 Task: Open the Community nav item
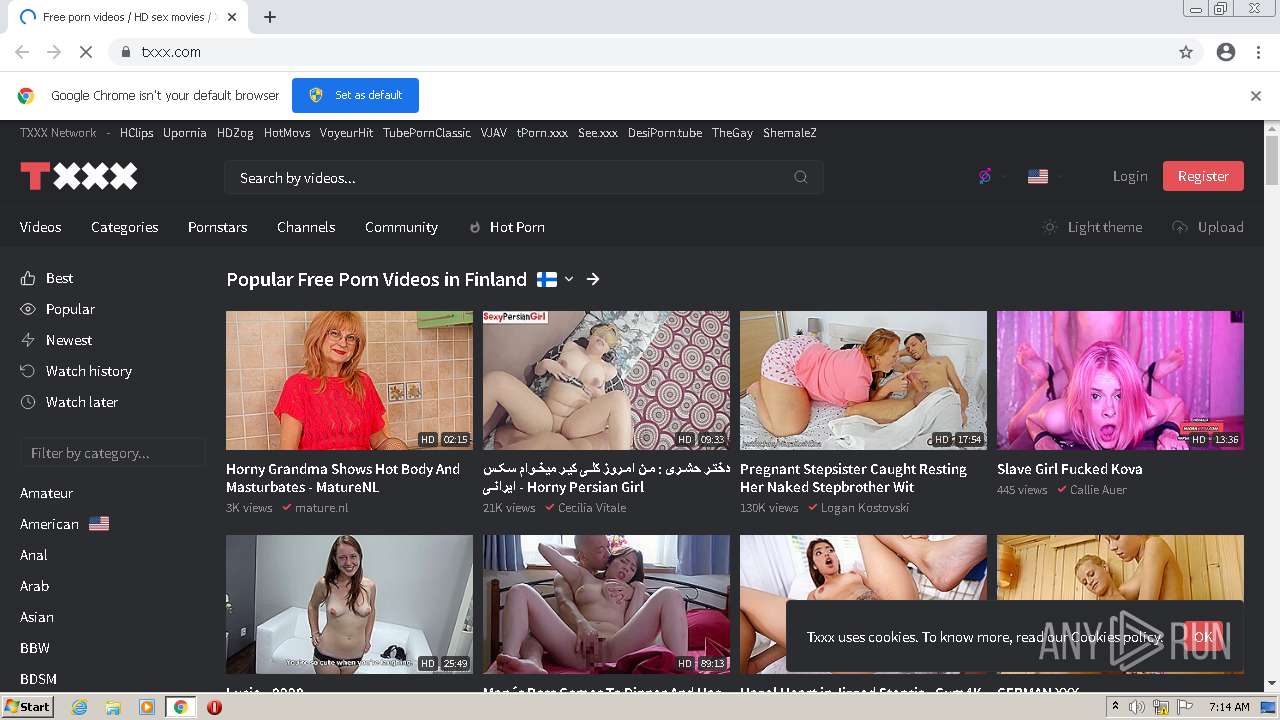401,227
